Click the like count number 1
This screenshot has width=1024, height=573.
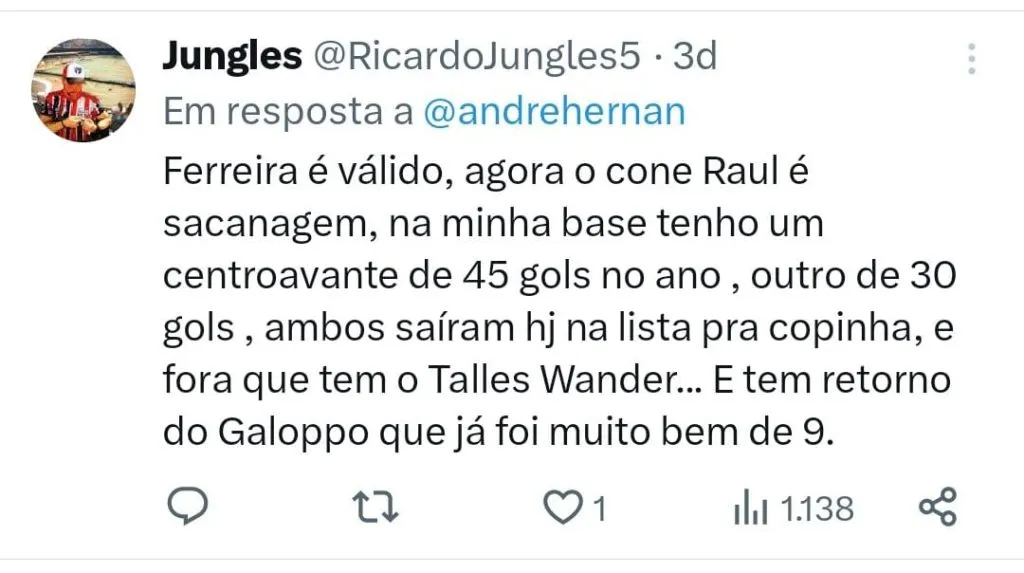pyautogui.click(x=600, y=509)
